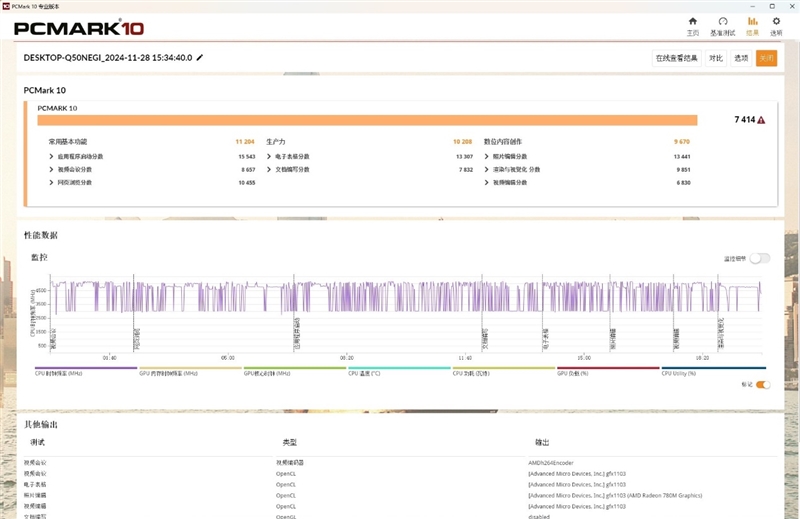800x519 pixels.
Task: Click the View results online (在线查看结果) button
Action: coord(676,58)
